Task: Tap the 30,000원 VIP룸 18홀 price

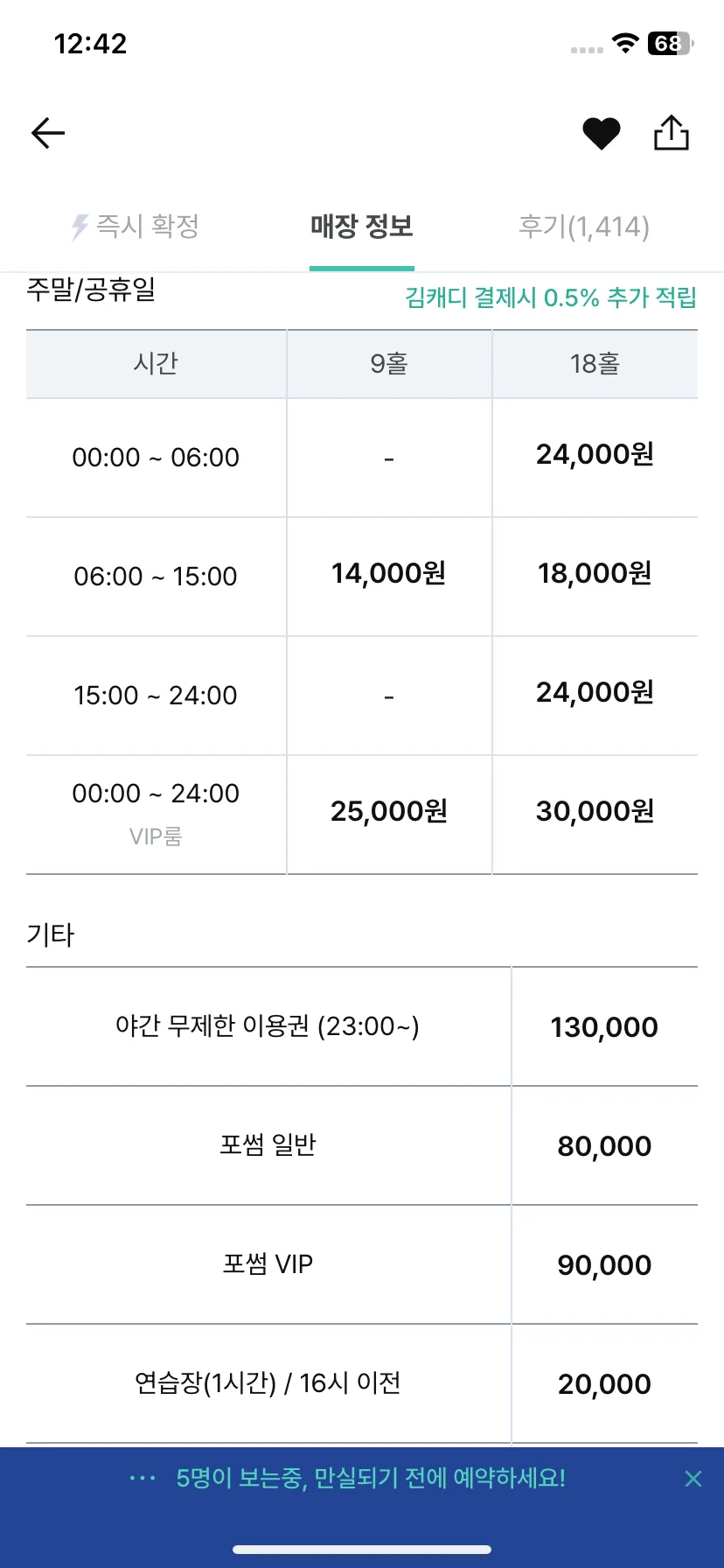Action: coord(595,811)
